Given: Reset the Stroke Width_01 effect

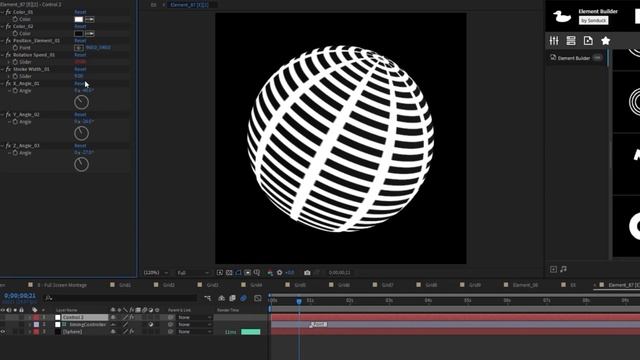Looking at the screenshot, I should [80, 69].
